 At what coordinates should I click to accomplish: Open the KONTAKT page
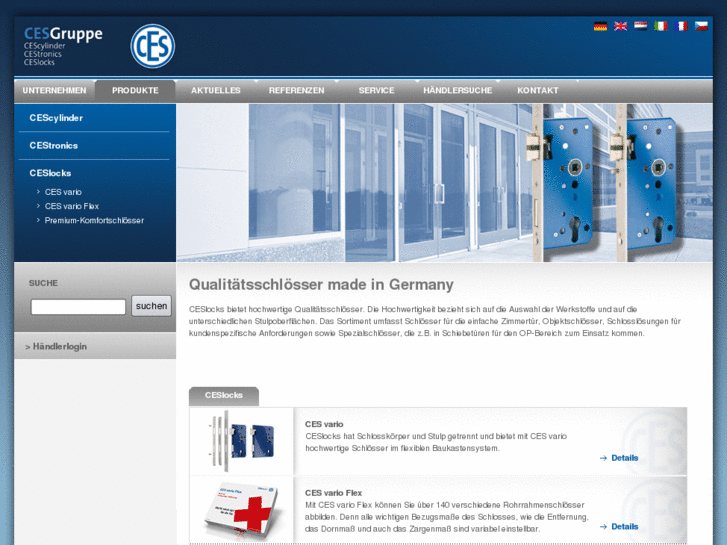[x=538, y=91]
